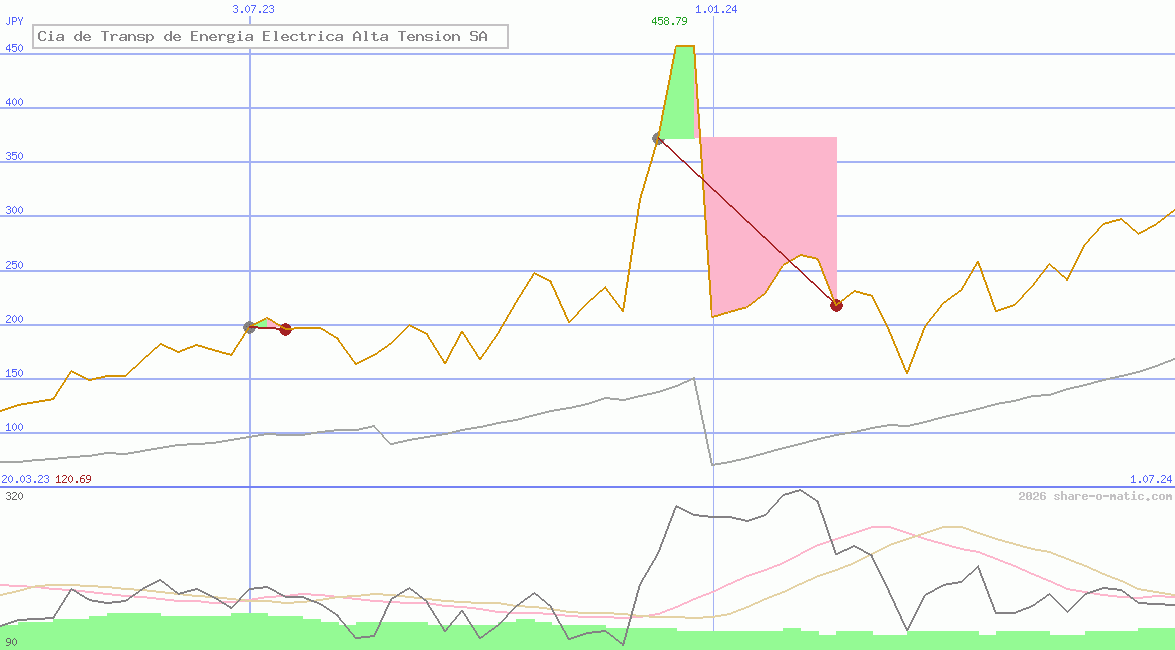Click the red exit dot after pink area
The image size is (1175, 650).
[x=836, y=305]
